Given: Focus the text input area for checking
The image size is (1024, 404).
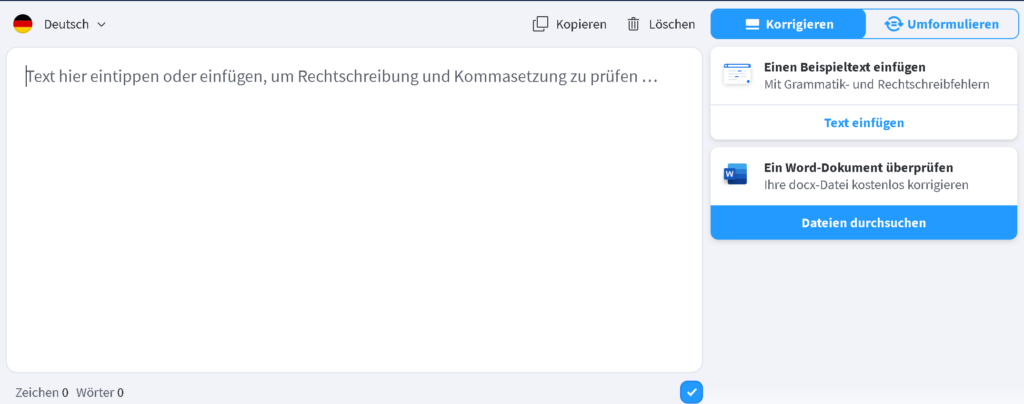Looking at the screenshot, I should [354, 210].
